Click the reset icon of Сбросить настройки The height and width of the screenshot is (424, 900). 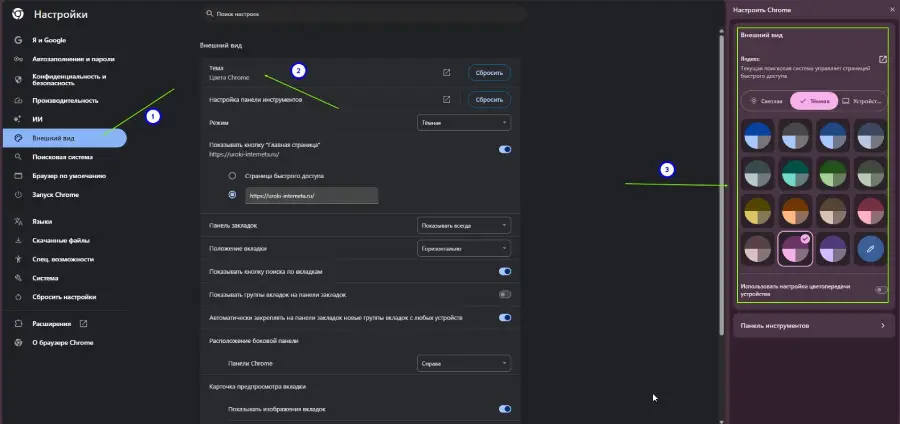[18, 297]
